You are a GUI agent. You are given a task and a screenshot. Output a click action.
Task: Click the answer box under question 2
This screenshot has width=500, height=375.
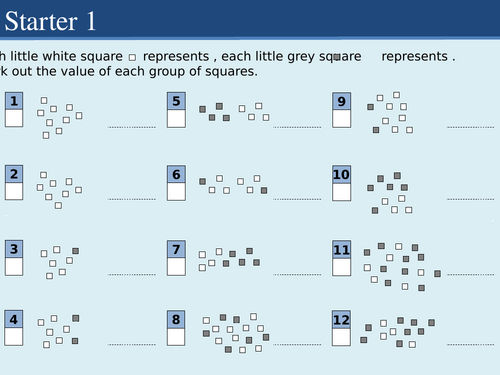(x=14, y=191)
